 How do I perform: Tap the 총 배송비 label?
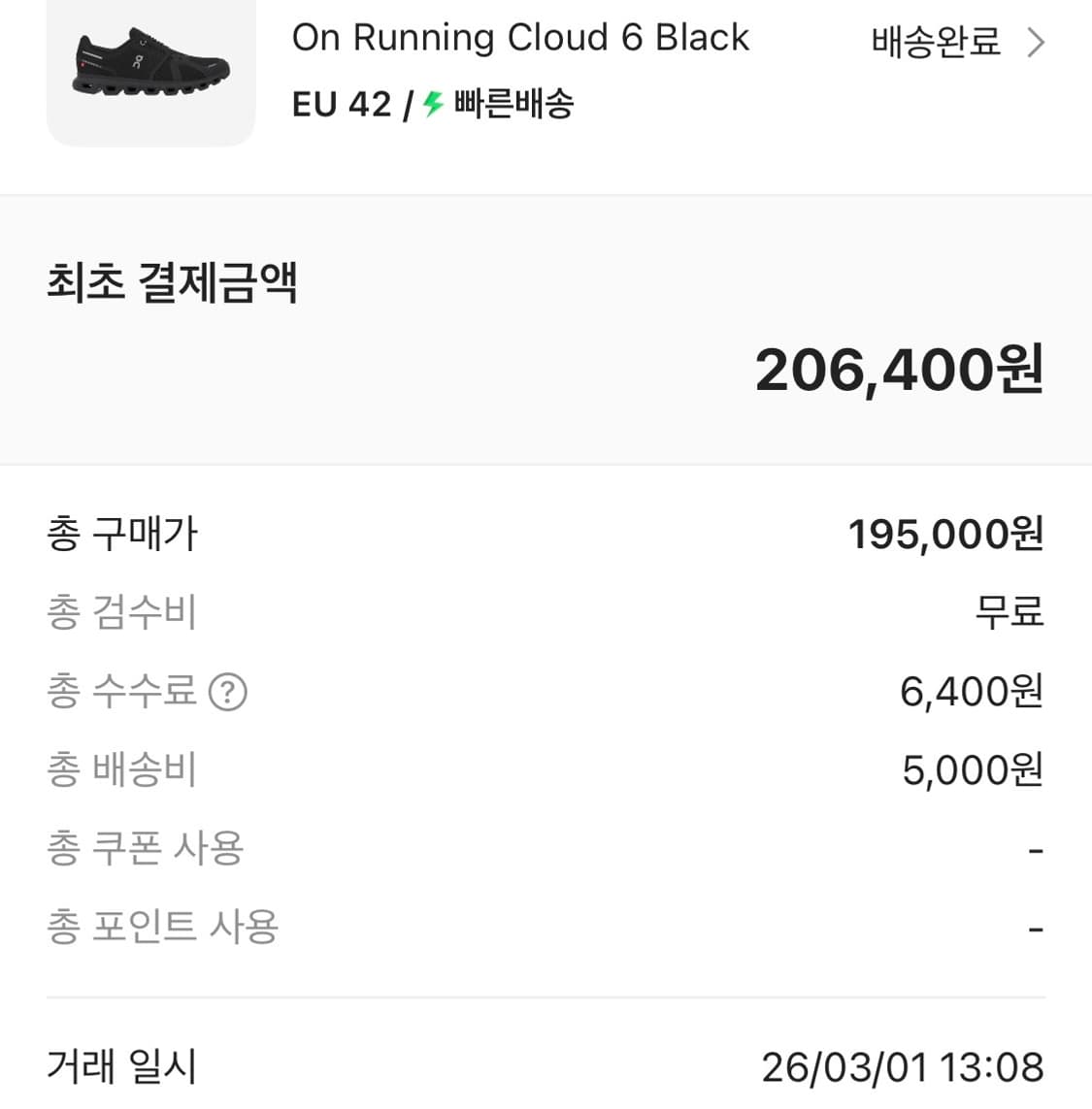(122, 770)
